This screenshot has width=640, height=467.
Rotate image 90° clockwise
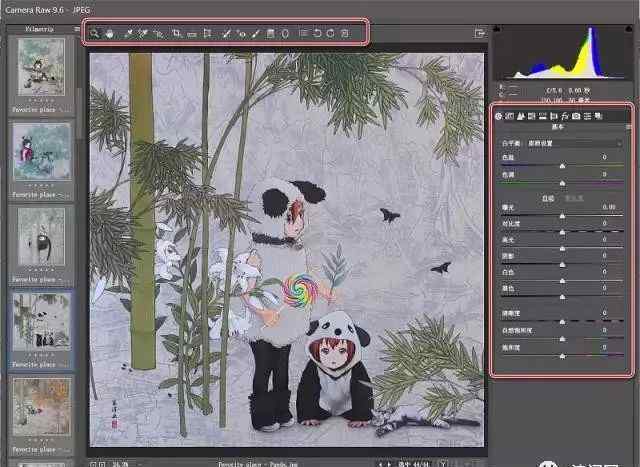click(x=331, y=33)
